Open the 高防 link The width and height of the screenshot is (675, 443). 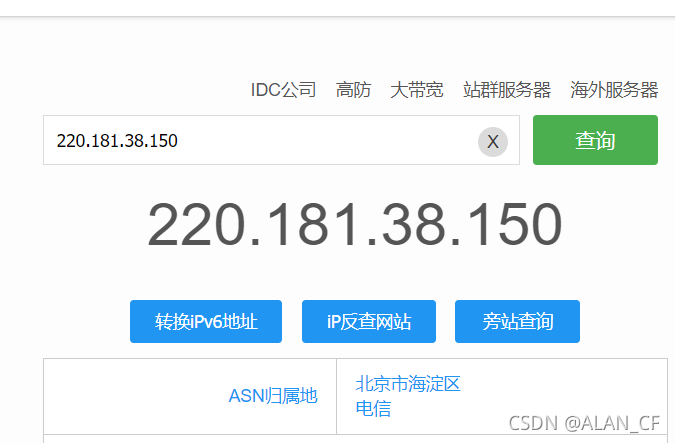(x=353, y=90)
